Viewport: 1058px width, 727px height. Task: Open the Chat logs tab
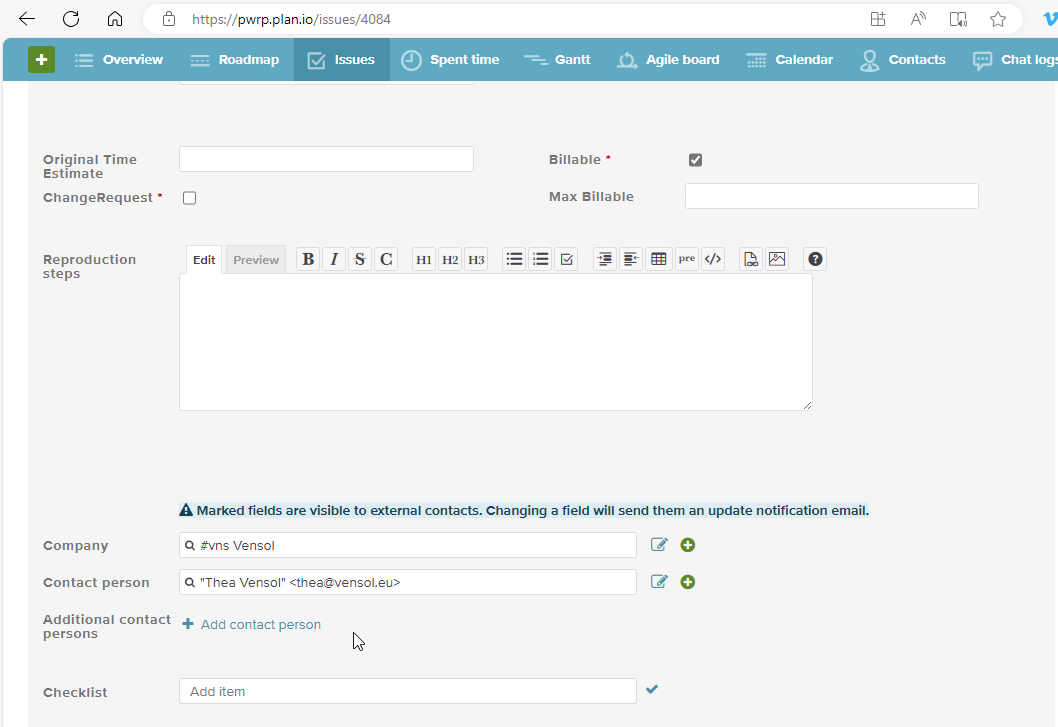pyautogui.click(x=1014, y=59)
